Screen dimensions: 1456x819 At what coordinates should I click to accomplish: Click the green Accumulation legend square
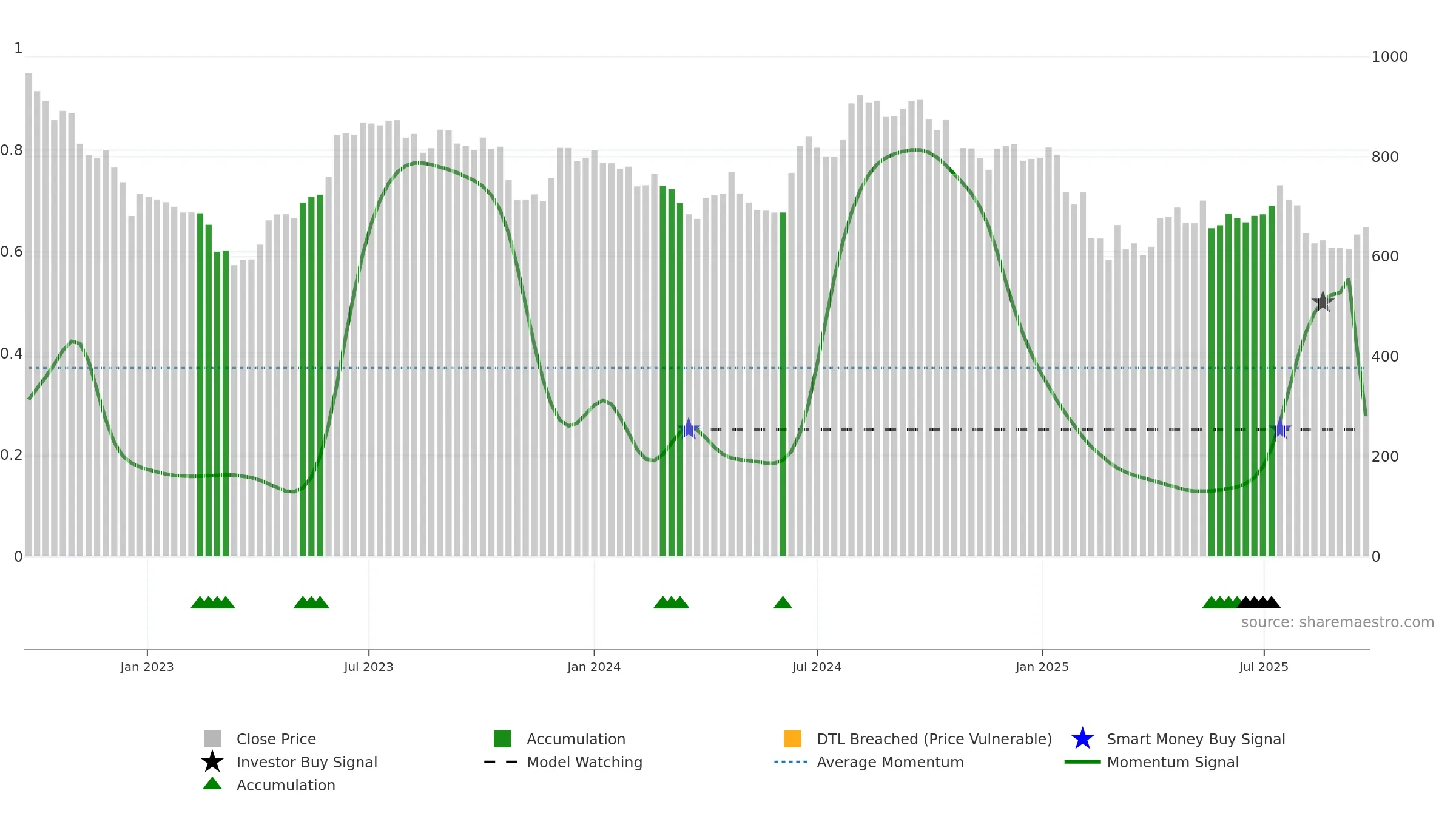pyautogui.click(x=502, y=739)
